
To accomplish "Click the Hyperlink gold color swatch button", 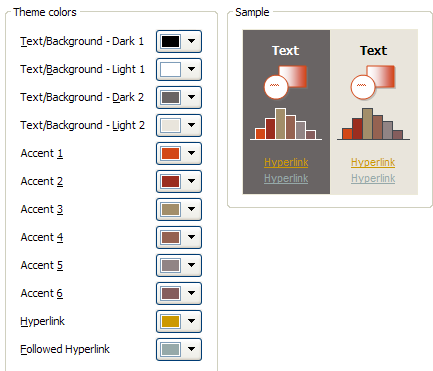I will (x=179, y=321).
